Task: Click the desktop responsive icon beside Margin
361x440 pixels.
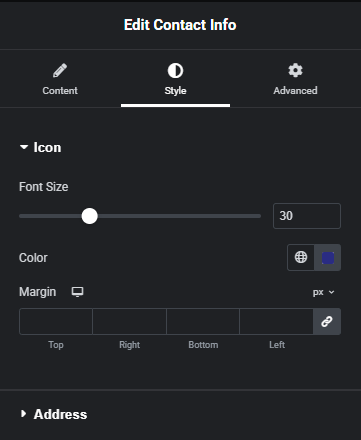Action: (77, 292)
